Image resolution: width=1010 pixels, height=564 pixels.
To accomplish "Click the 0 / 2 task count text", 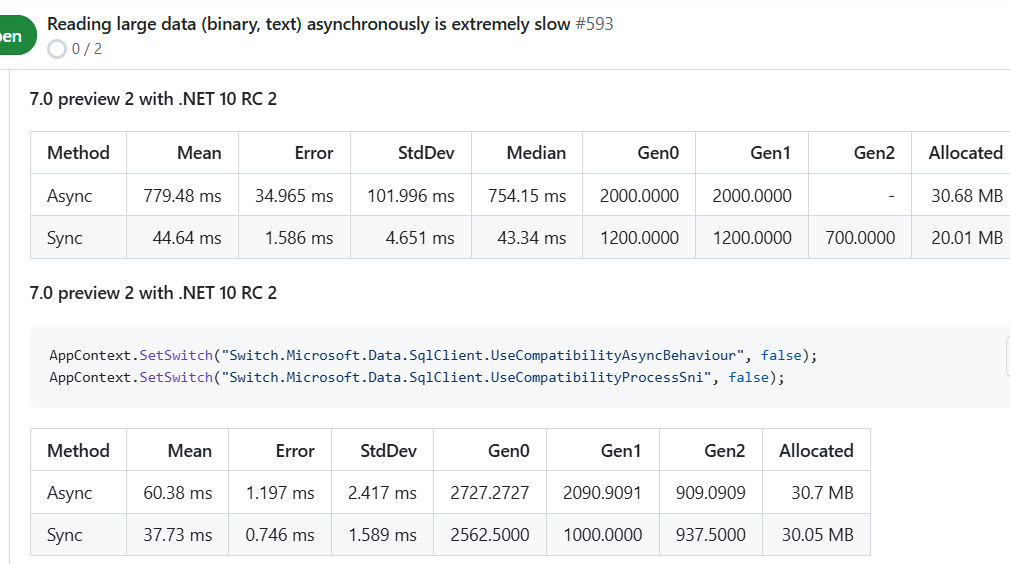I will coord(87,49).
